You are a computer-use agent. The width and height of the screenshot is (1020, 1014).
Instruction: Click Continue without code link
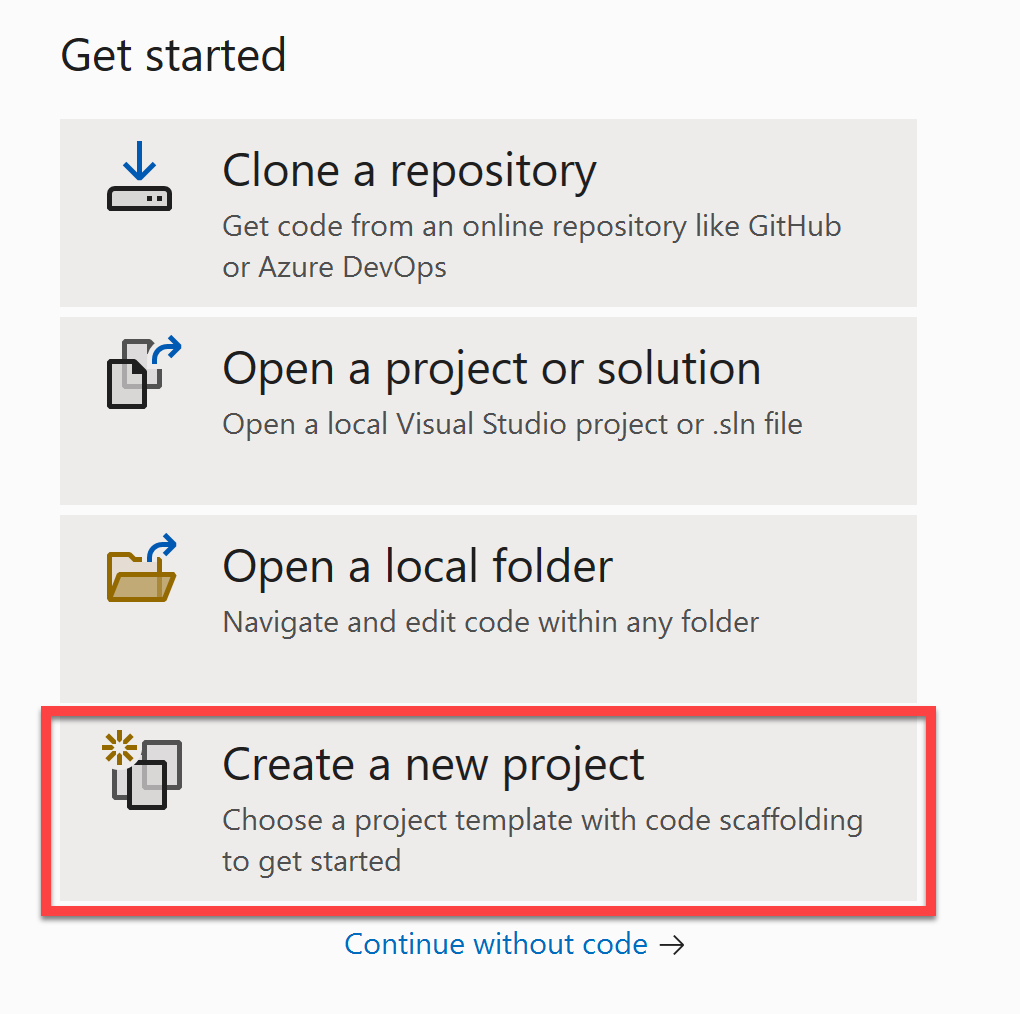point(497,944)
